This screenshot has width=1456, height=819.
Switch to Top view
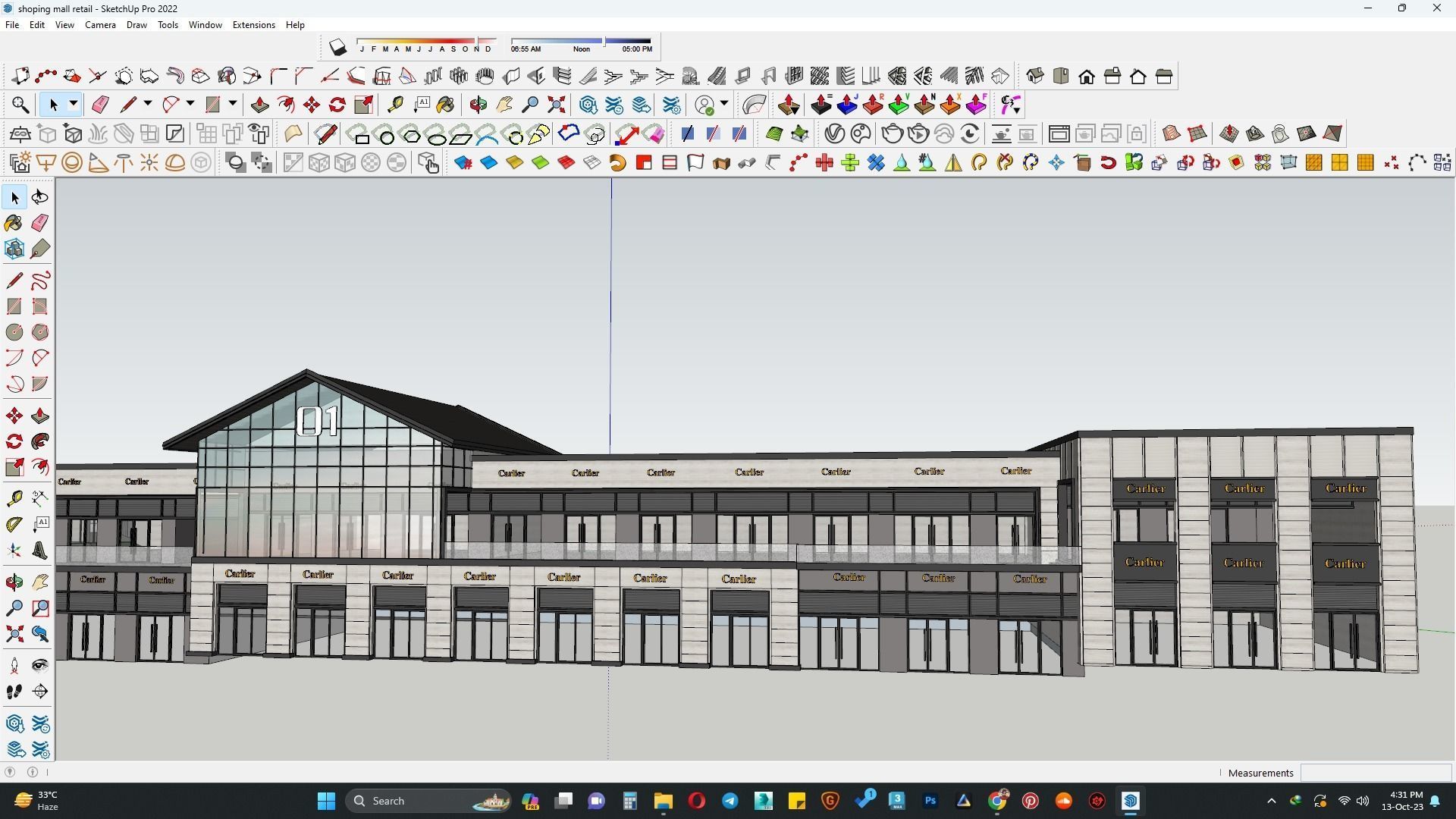1061,76
